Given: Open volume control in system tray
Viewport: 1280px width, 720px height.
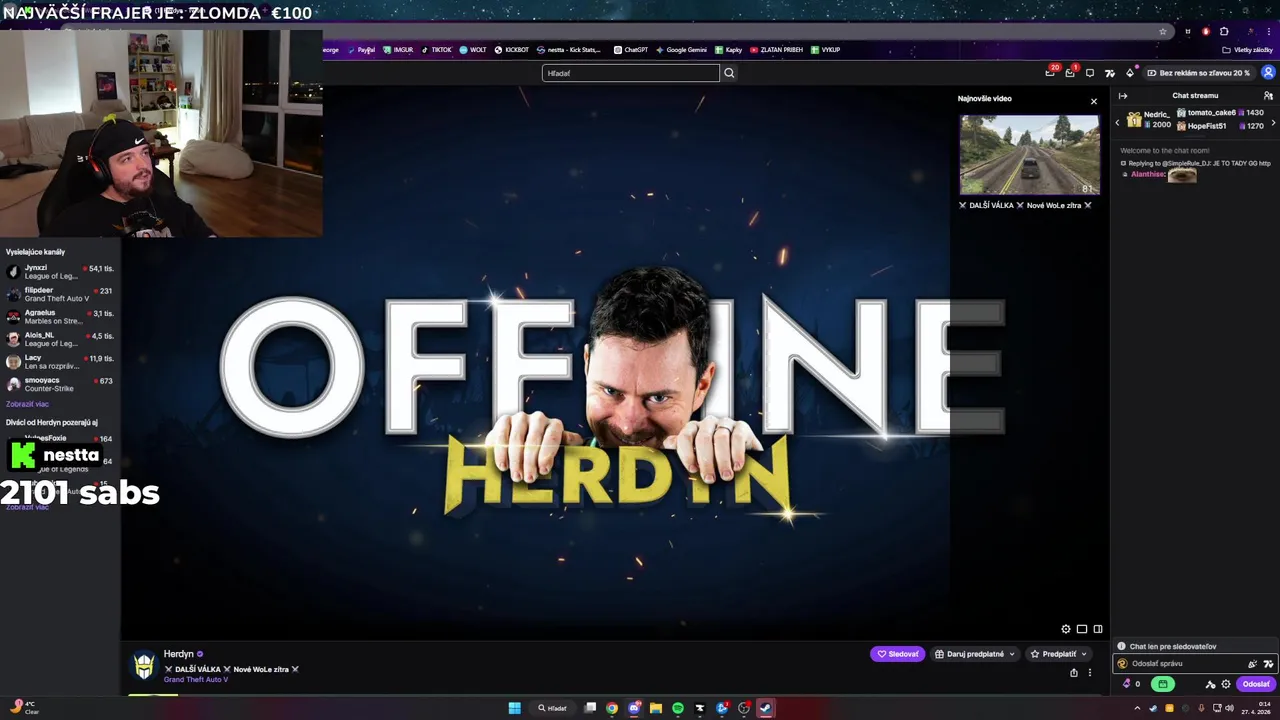Looking at the screenshot, I should pyautogui.click(x=1230, y=708).
